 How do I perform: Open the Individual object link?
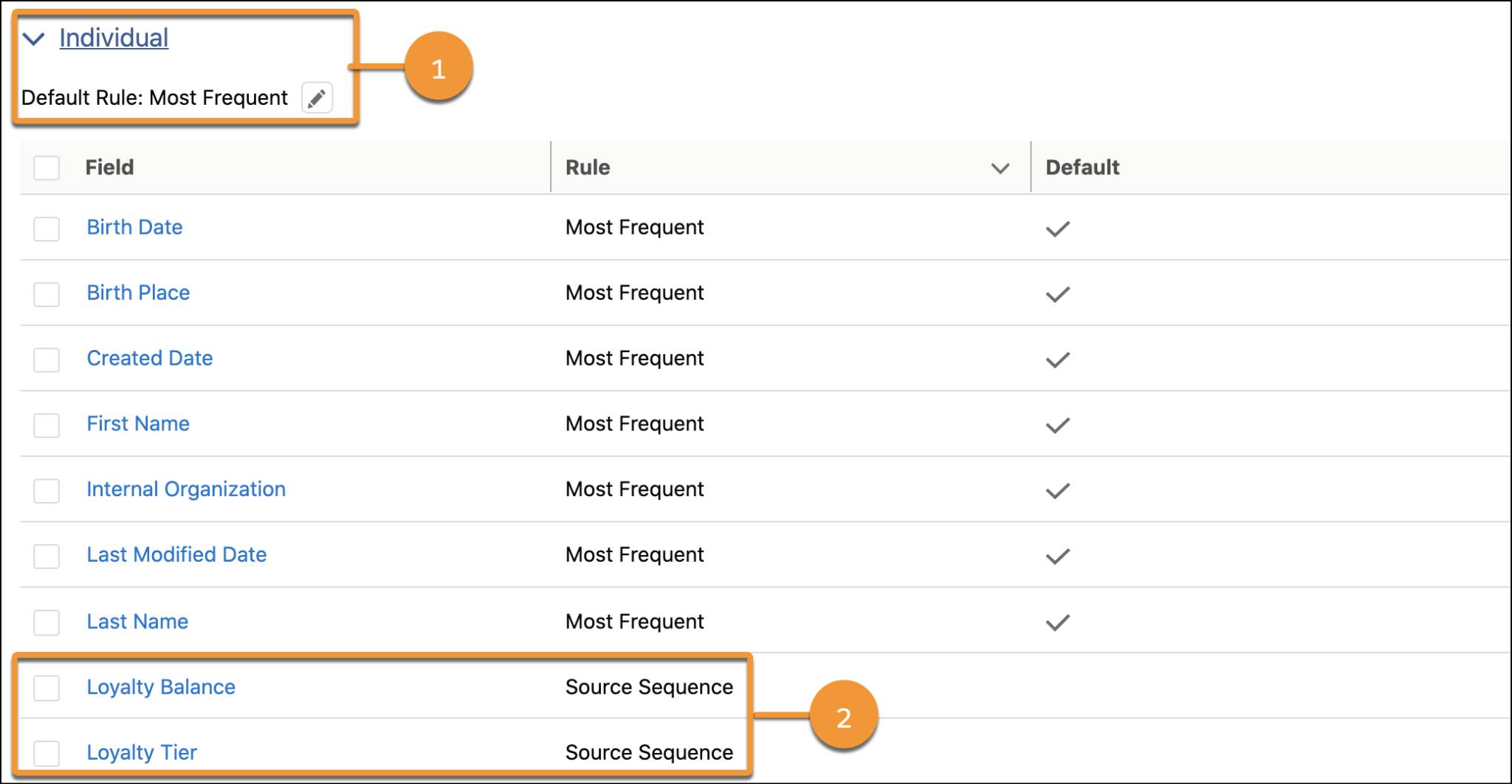tap(114, 38)
